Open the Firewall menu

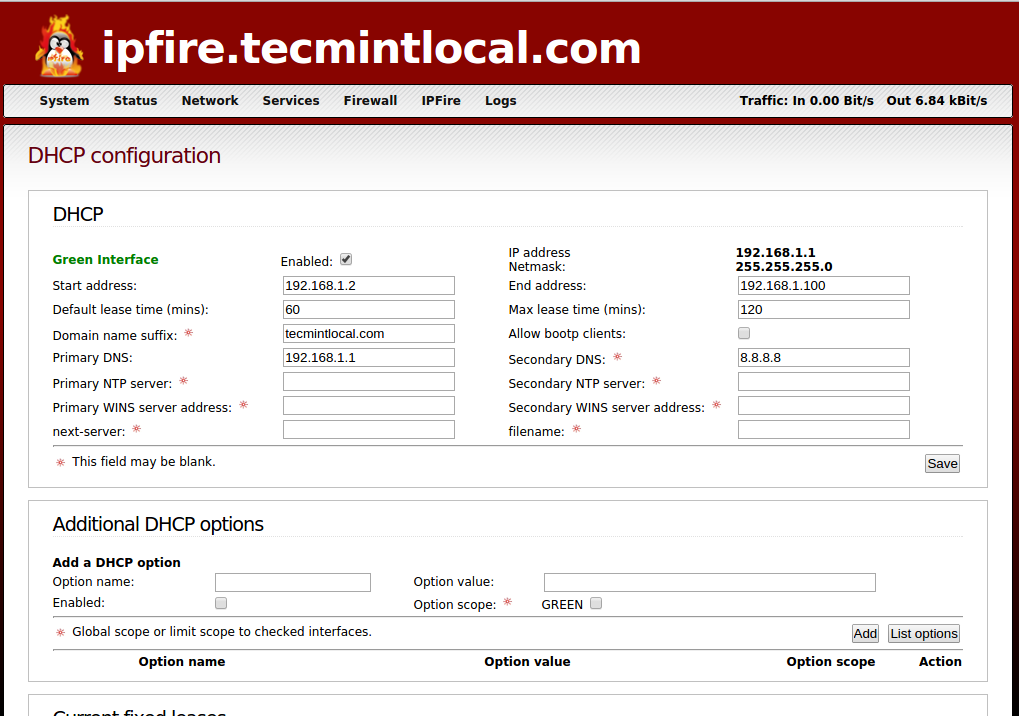pyautogui.click(x=370, y=101)
